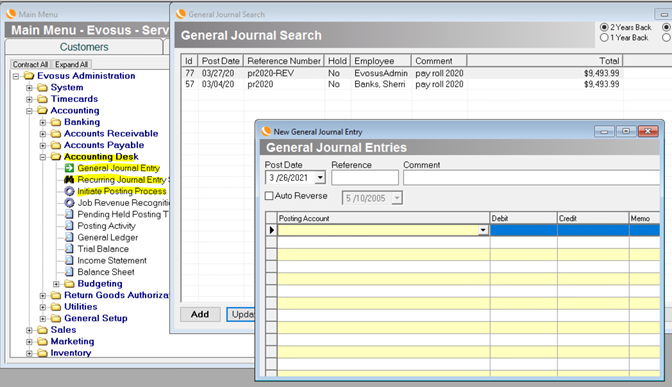Select the pr2020-REV journal row

pyautogui.click(x=403, y=73)
